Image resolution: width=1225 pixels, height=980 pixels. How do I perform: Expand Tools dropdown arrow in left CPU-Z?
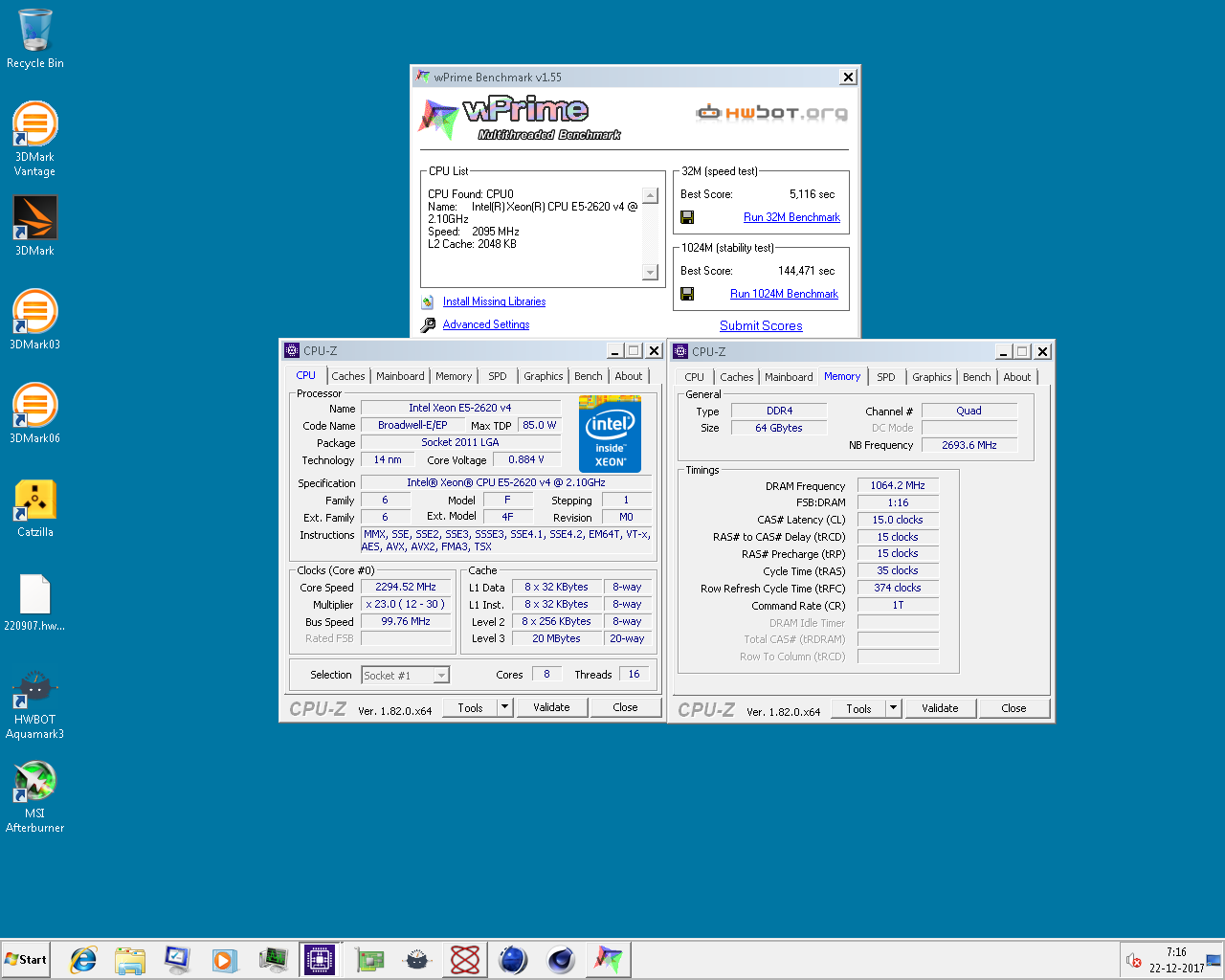(x=505, y=707)
